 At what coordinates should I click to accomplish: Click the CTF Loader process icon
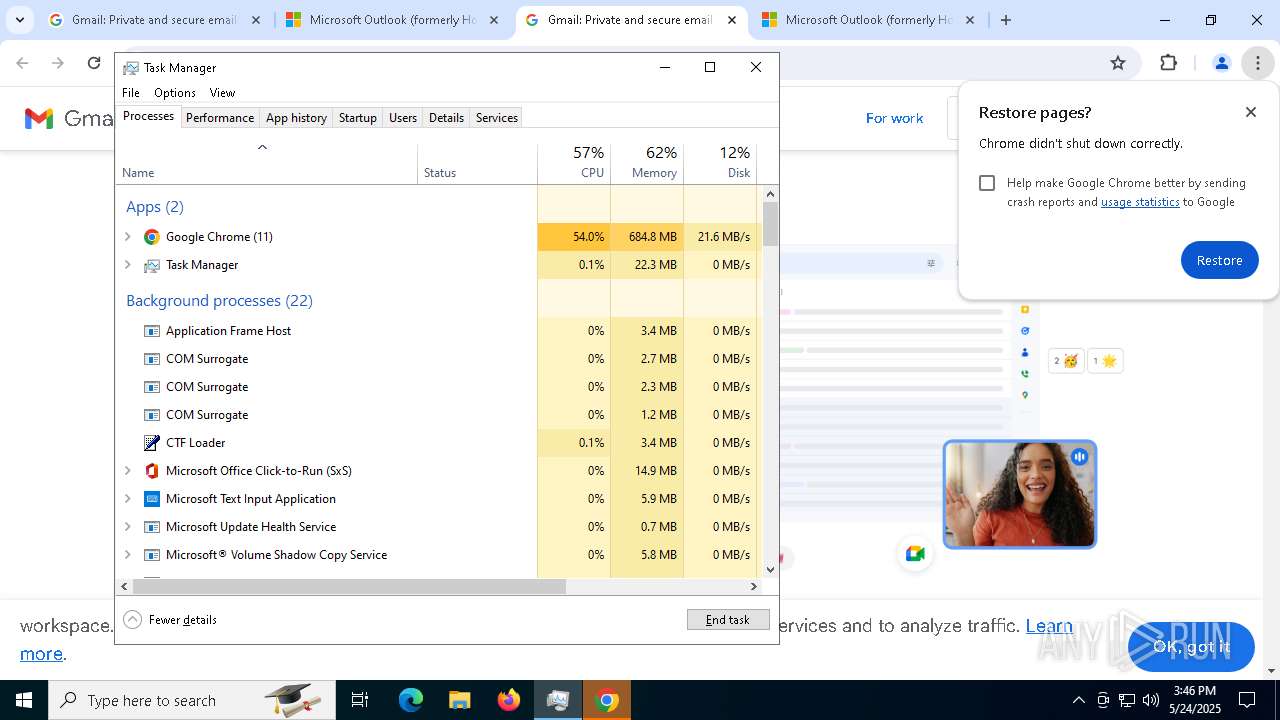point(152,443)
